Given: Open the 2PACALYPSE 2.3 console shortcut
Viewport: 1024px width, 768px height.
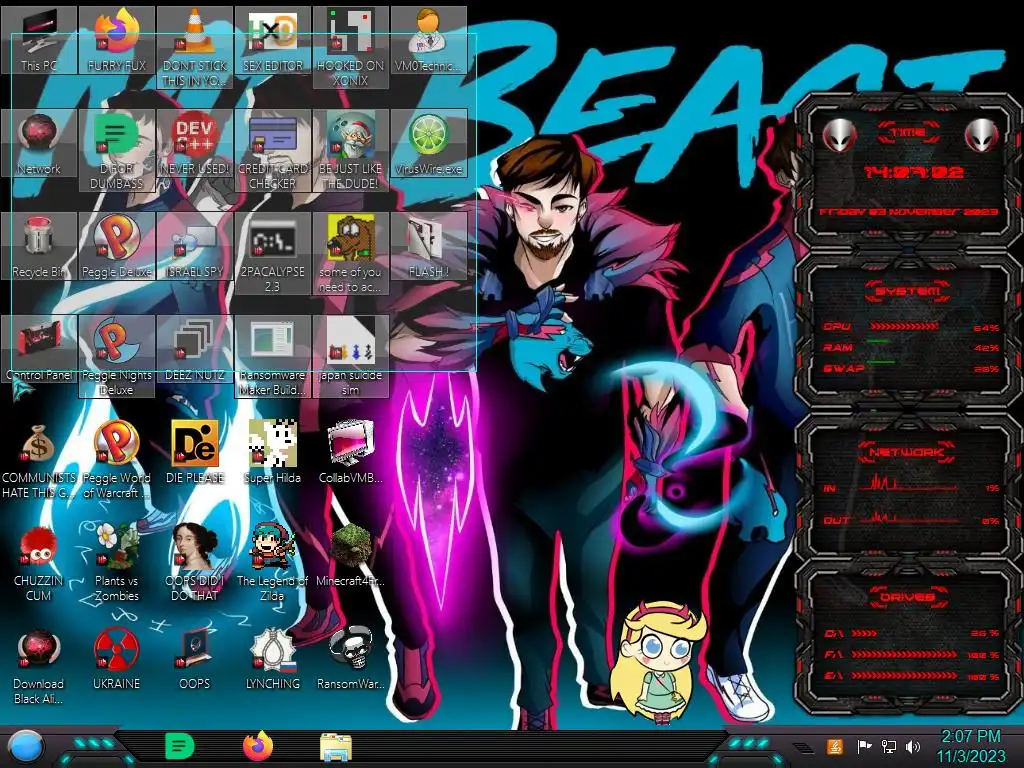Looking at the screenshot, I should (273, 253).
